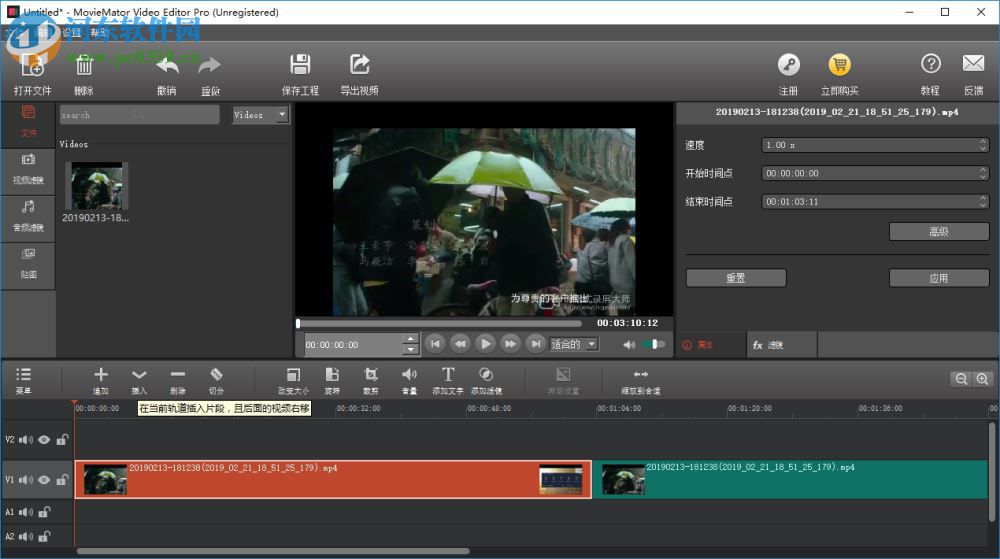Click the Rotate (旋转) icon
Image resolution: width=1000 pixels, height=559 pixels.
point(332,375)
